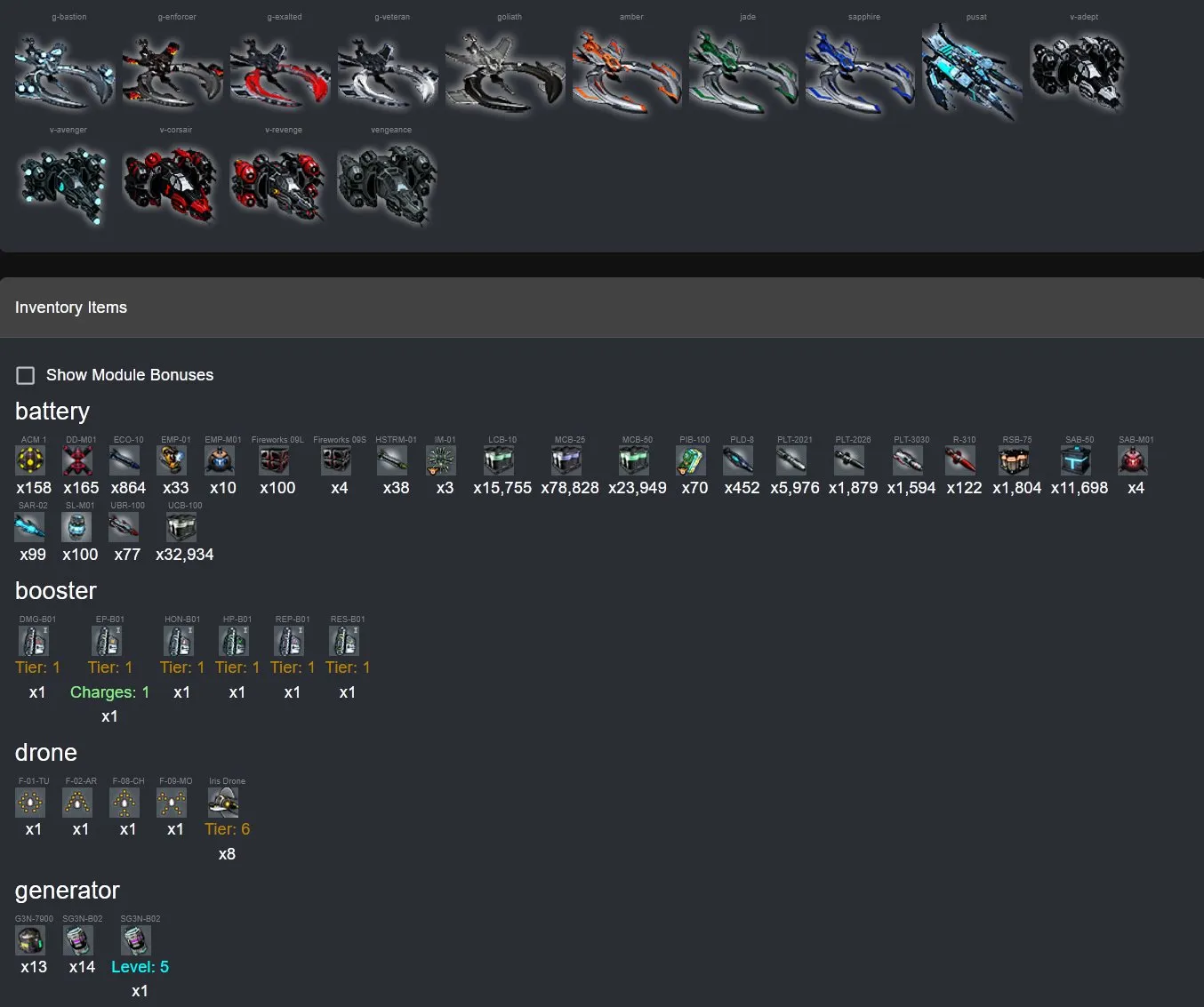The height and width of the screenshot is (1007, 1204).
Task: Click the F-01-TU drone formation icon
Action: tap(30, 803)
